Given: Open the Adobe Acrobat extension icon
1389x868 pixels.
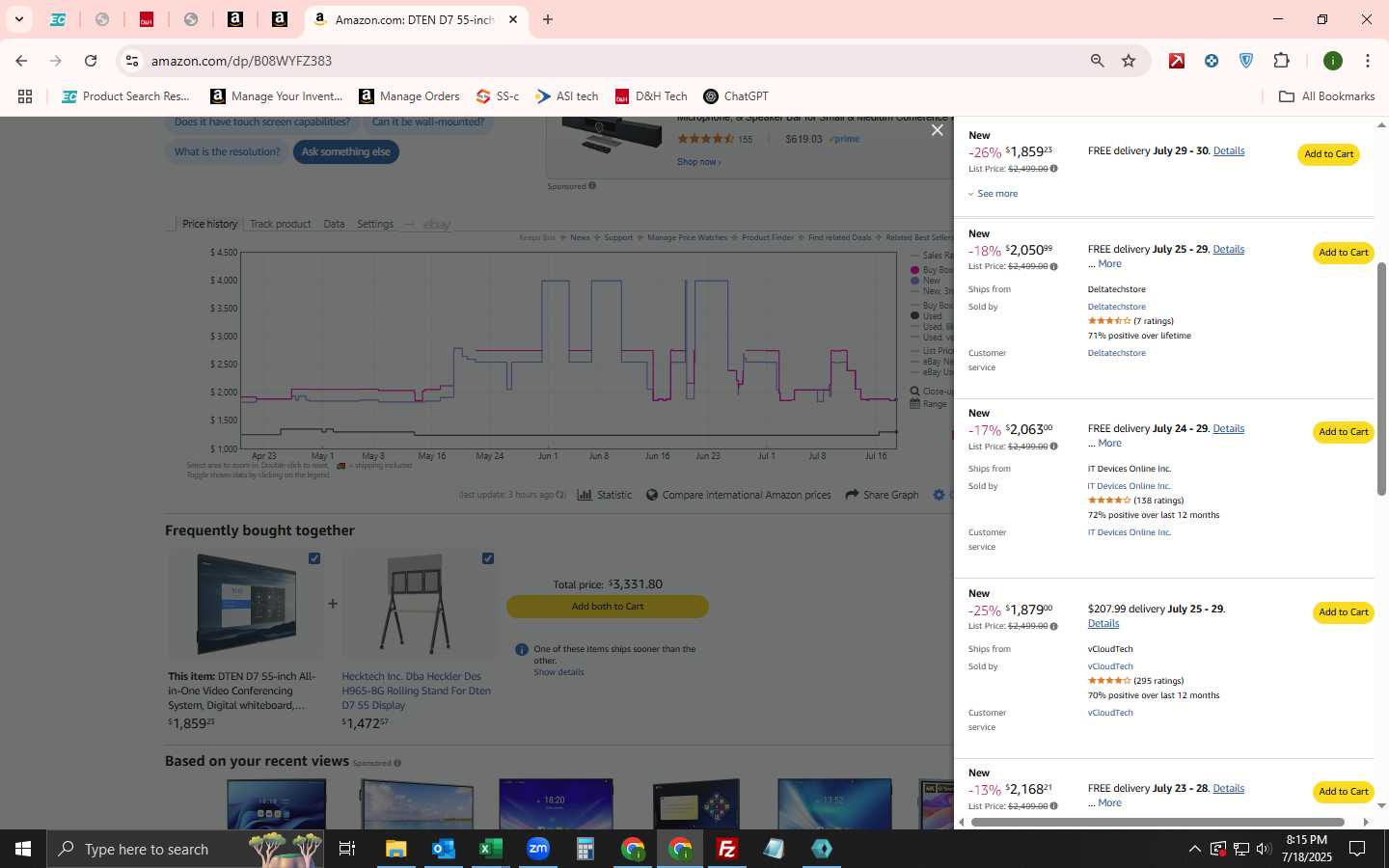Looking at the screenshot, I should tap(1177, 61).
